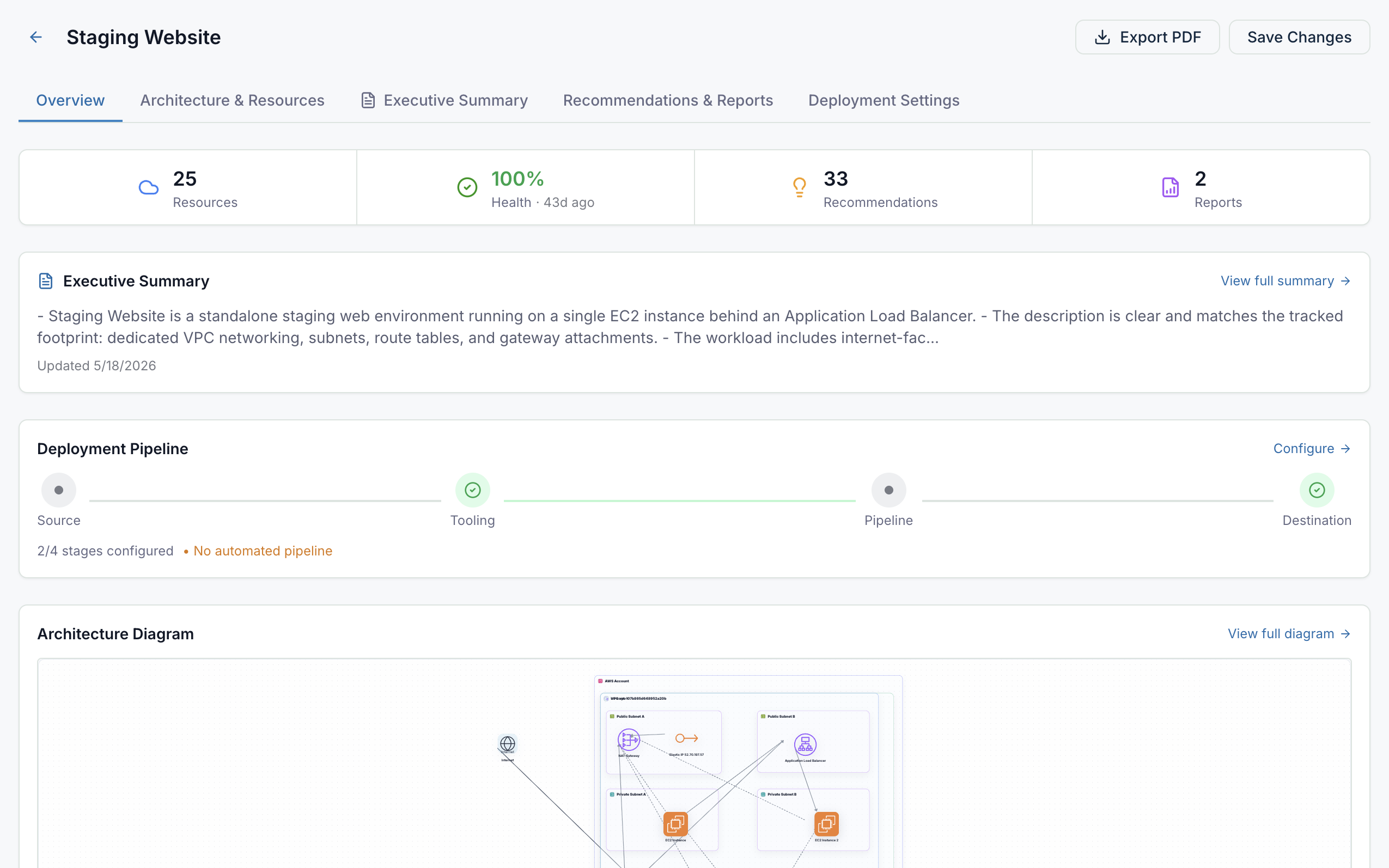
Task: Select the Pipeline stage marker
Action: pyautogui.click(x=888, y=490)
